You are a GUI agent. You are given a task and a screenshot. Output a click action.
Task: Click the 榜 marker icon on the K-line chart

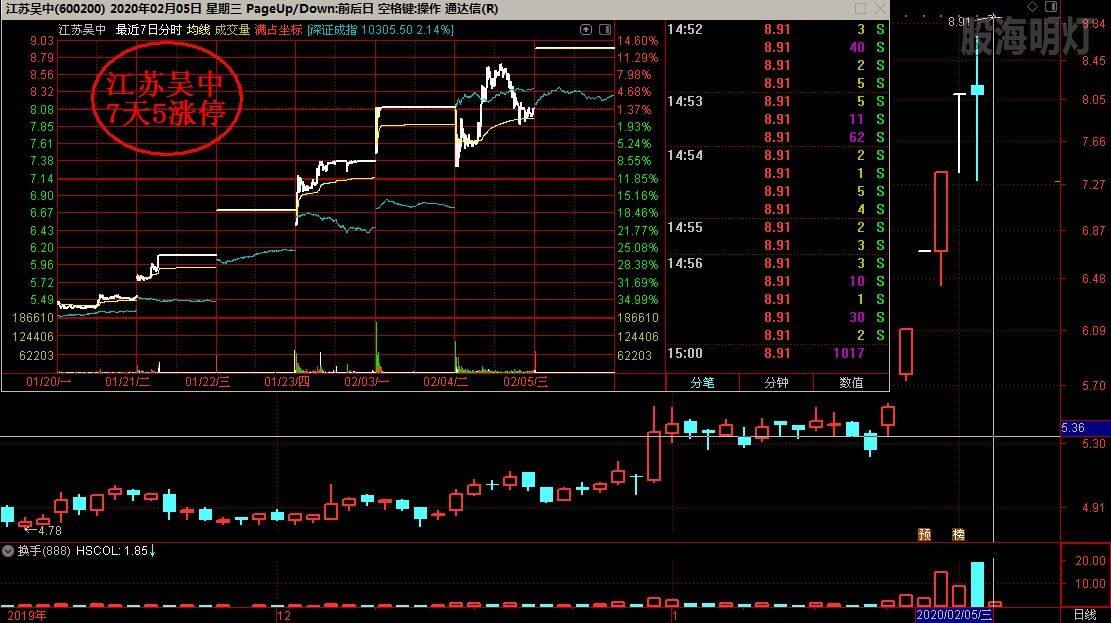[958, 534]
